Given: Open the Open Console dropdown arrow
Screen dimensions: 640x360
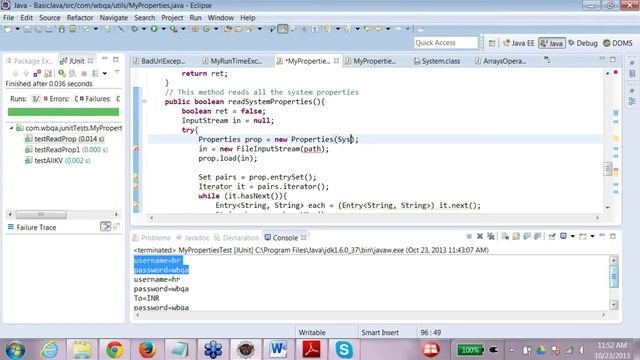Looking at the screenshot, I should coord(592,236).
